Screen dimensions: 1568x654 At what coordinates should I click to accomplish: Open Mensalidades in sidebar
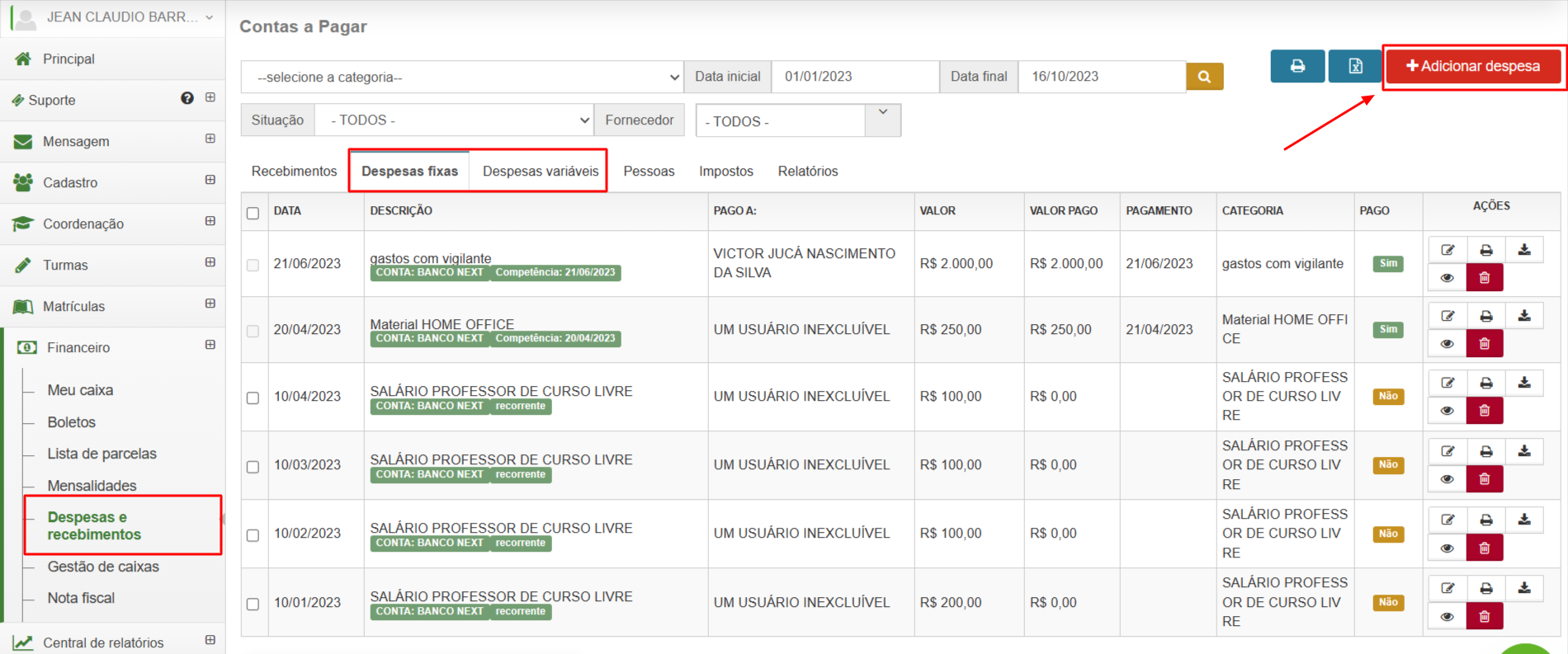coord(92,486)
